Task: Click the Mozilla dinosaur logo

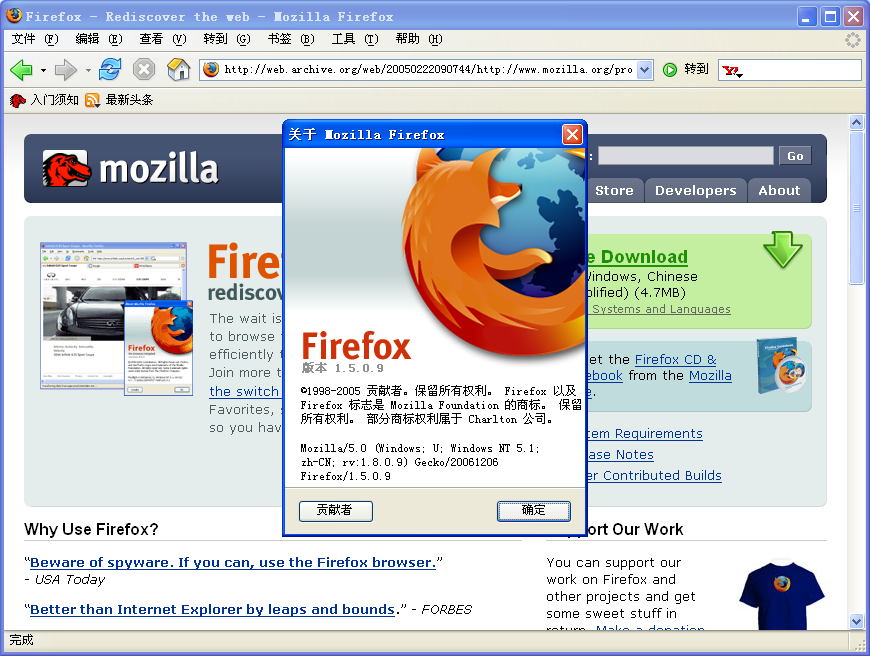Action: pos(65,169)
